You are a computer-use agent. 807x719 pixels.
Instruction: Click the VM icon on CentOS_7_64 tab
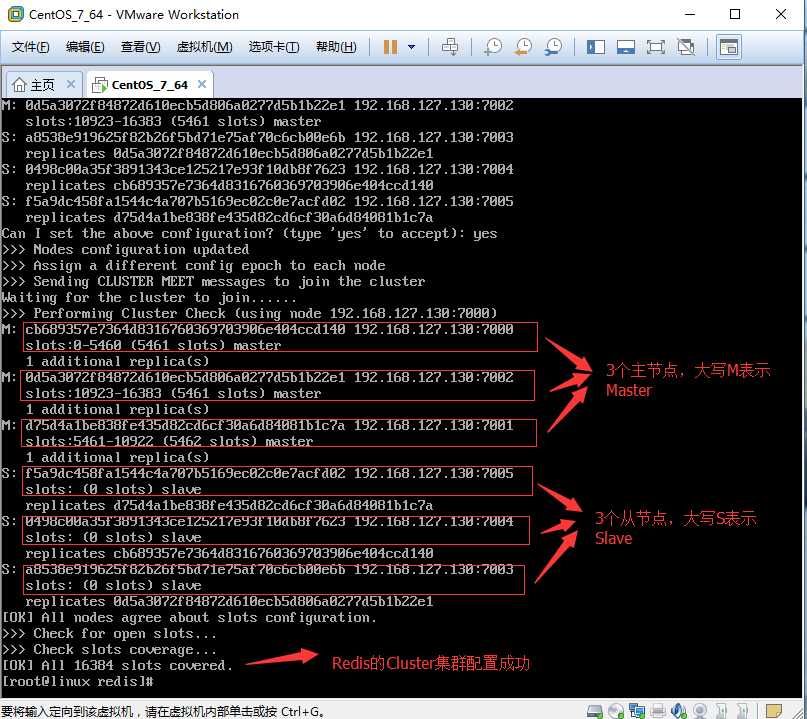[99, 85]
